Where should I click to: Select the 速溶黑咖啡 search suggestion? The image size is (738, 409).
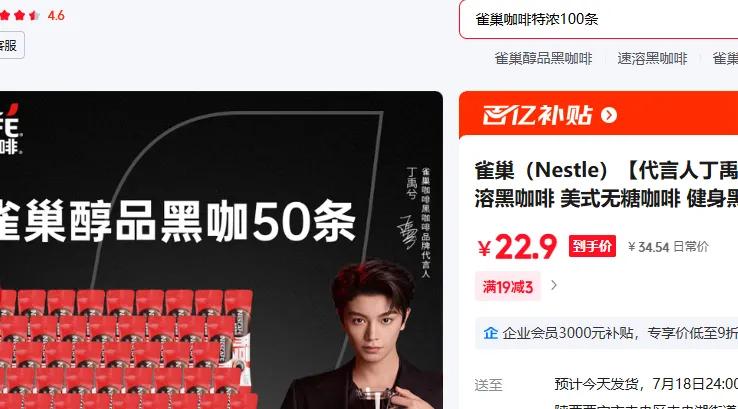(652, 58)
